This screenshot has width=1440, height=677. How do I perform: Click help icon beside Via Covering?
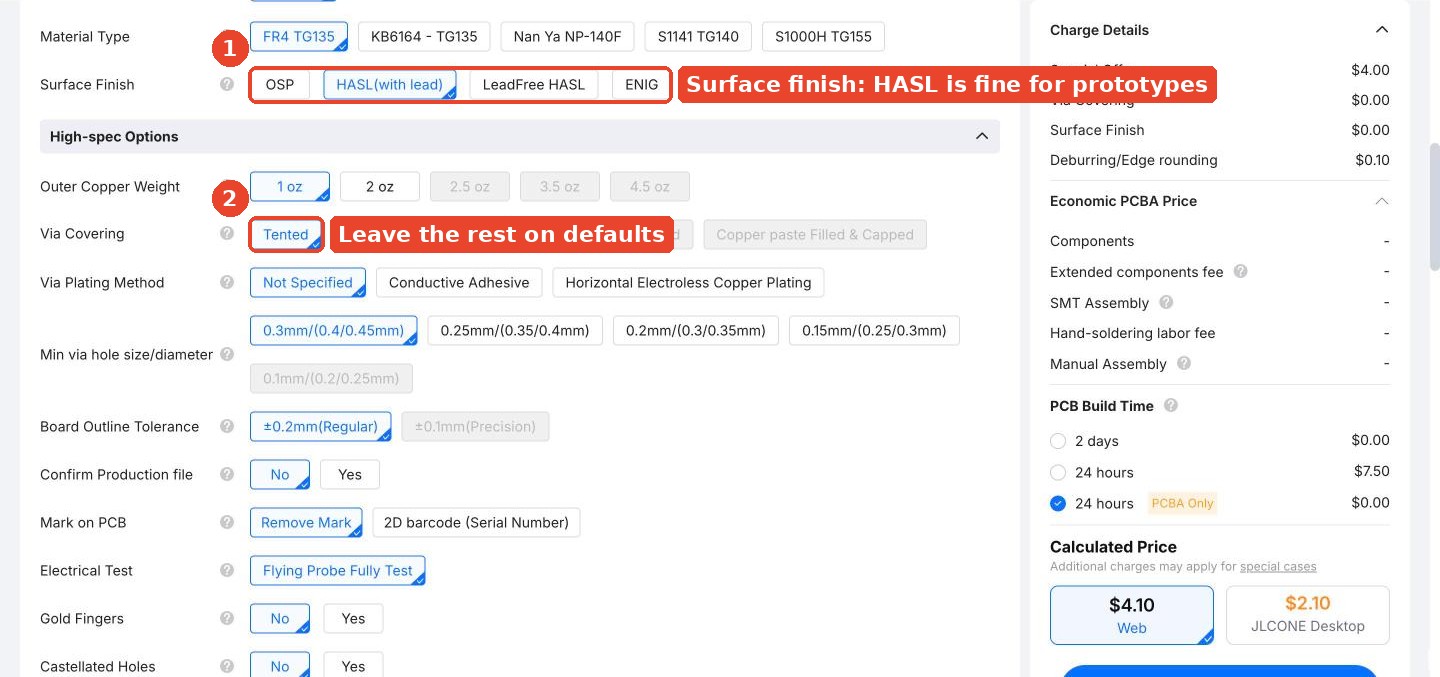tap(227, 233)
